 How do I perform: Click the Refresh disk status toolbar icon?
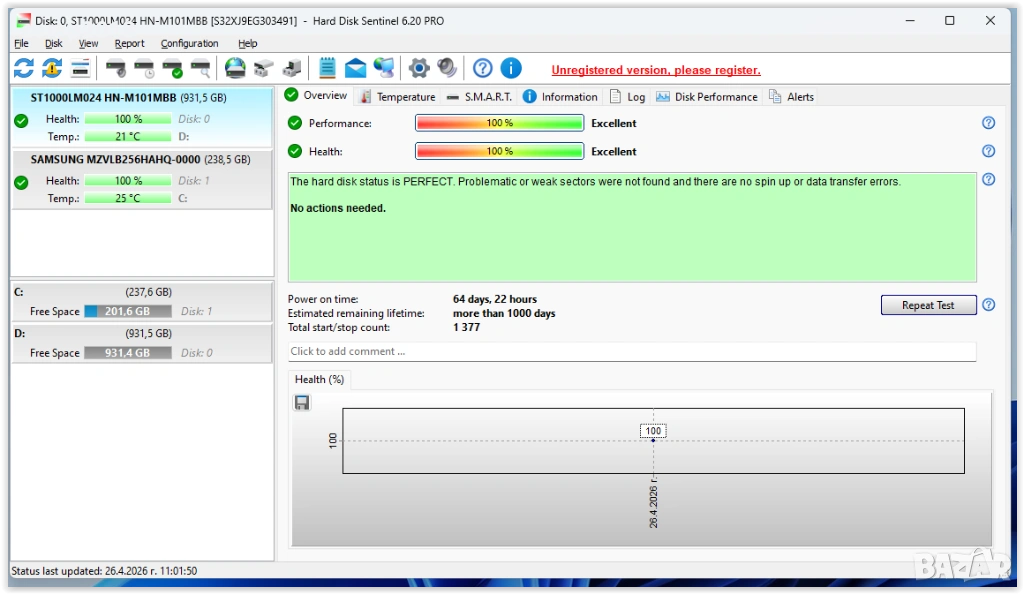tap(24, 68)
